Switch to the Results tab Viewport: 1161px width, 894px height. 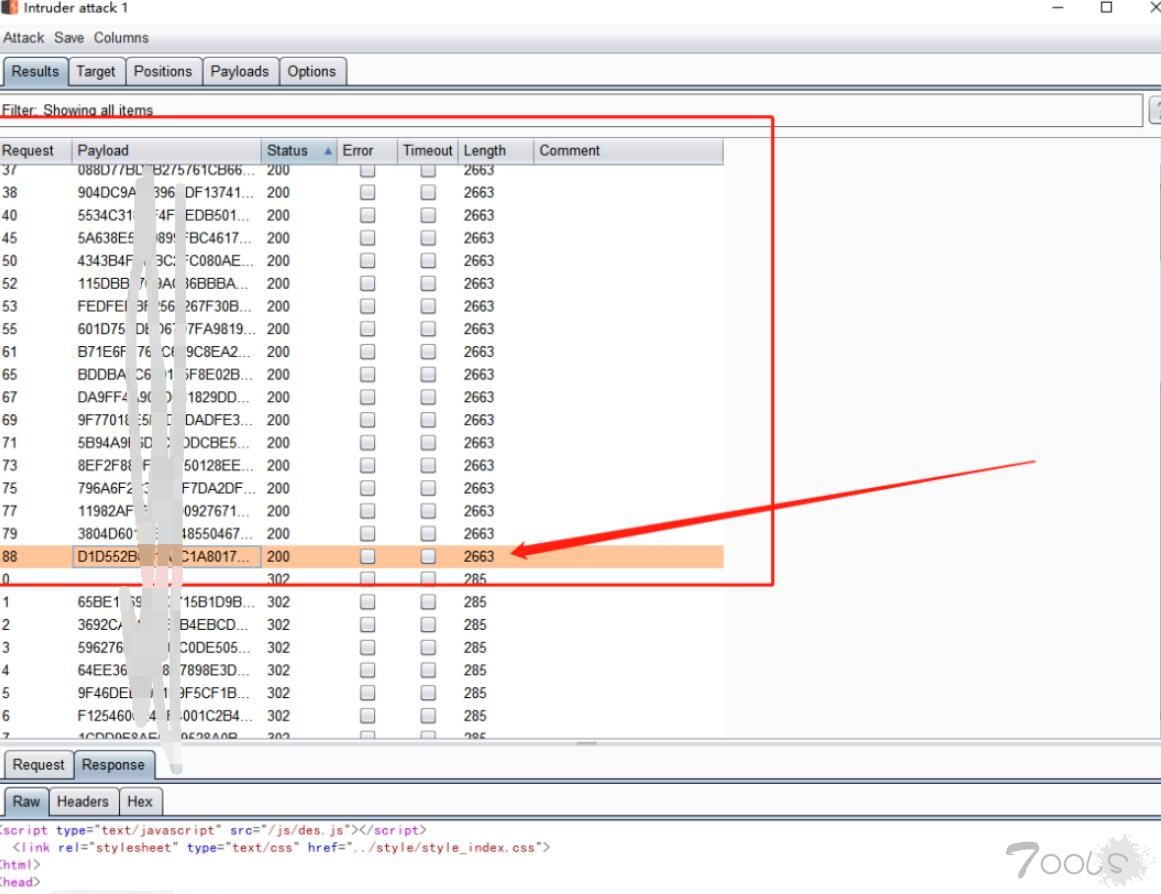[35, 71]
